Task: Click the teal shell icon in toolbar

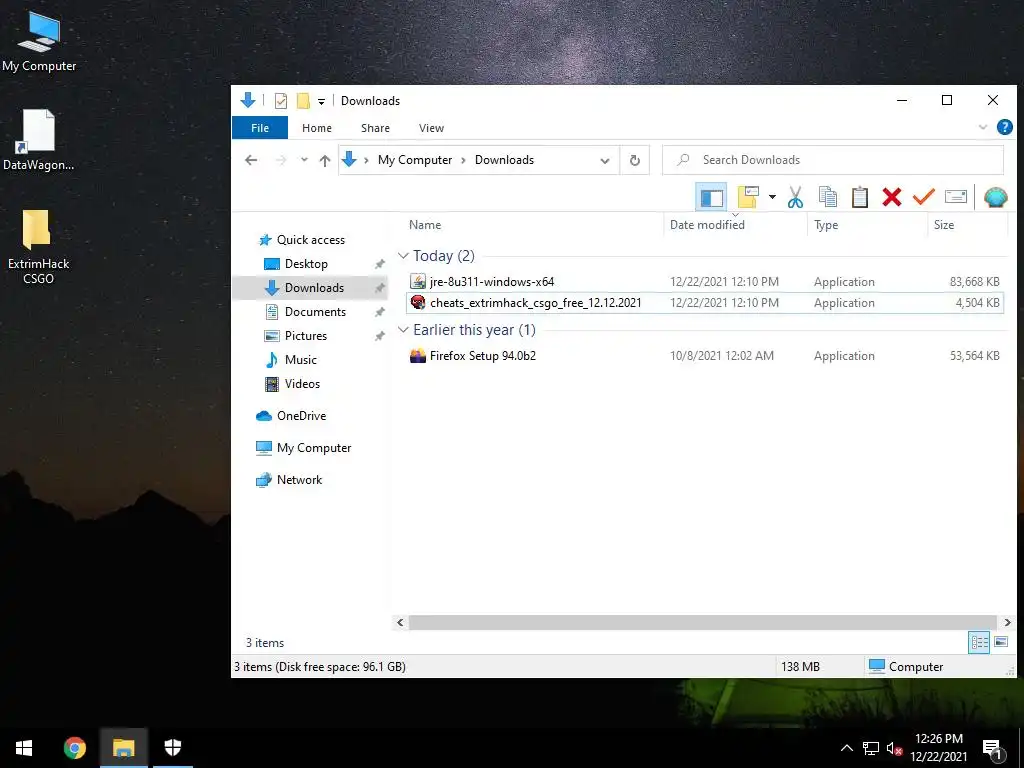Action: 995,197
